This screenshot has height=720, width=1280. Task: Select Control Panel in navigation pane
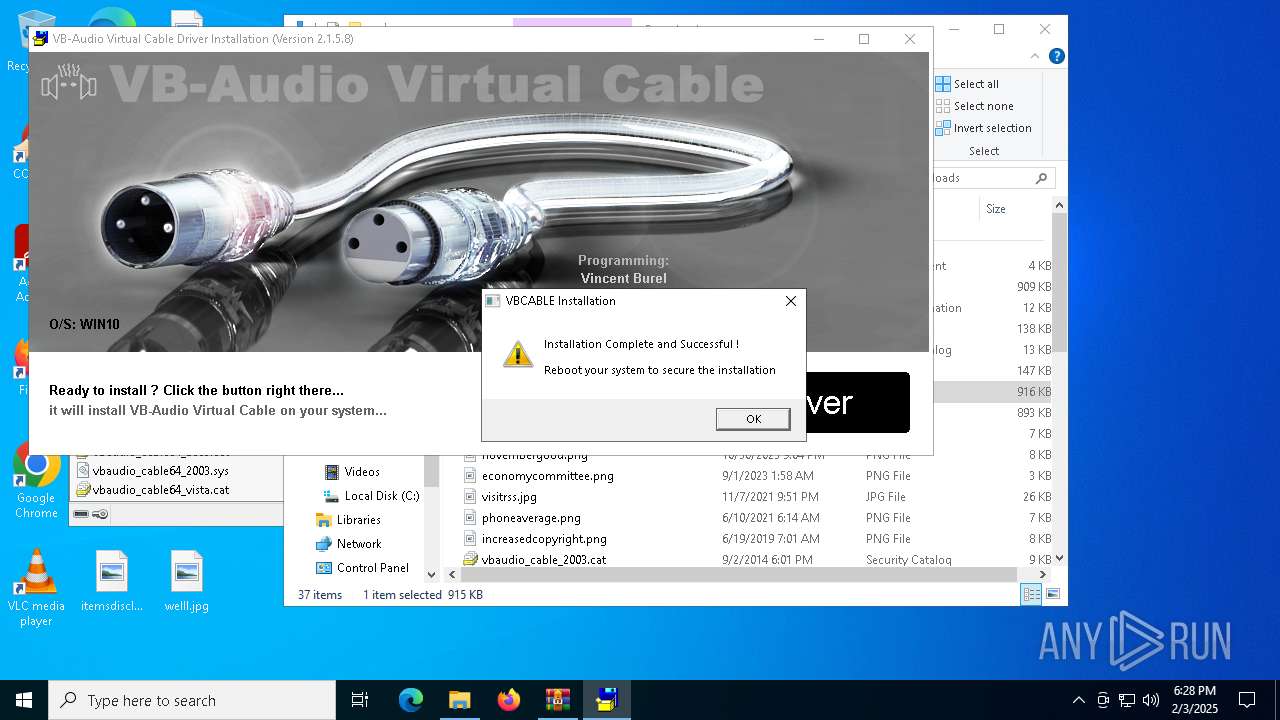pos(362,568)
